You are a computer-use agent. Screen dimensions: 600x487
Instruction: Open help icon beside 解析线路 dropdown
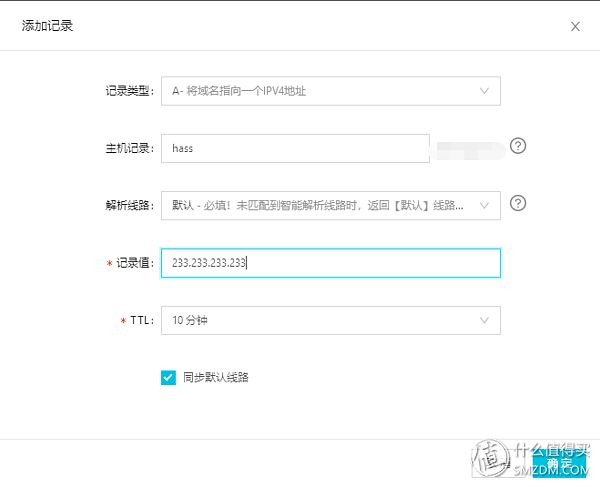(x=518, y=203)
